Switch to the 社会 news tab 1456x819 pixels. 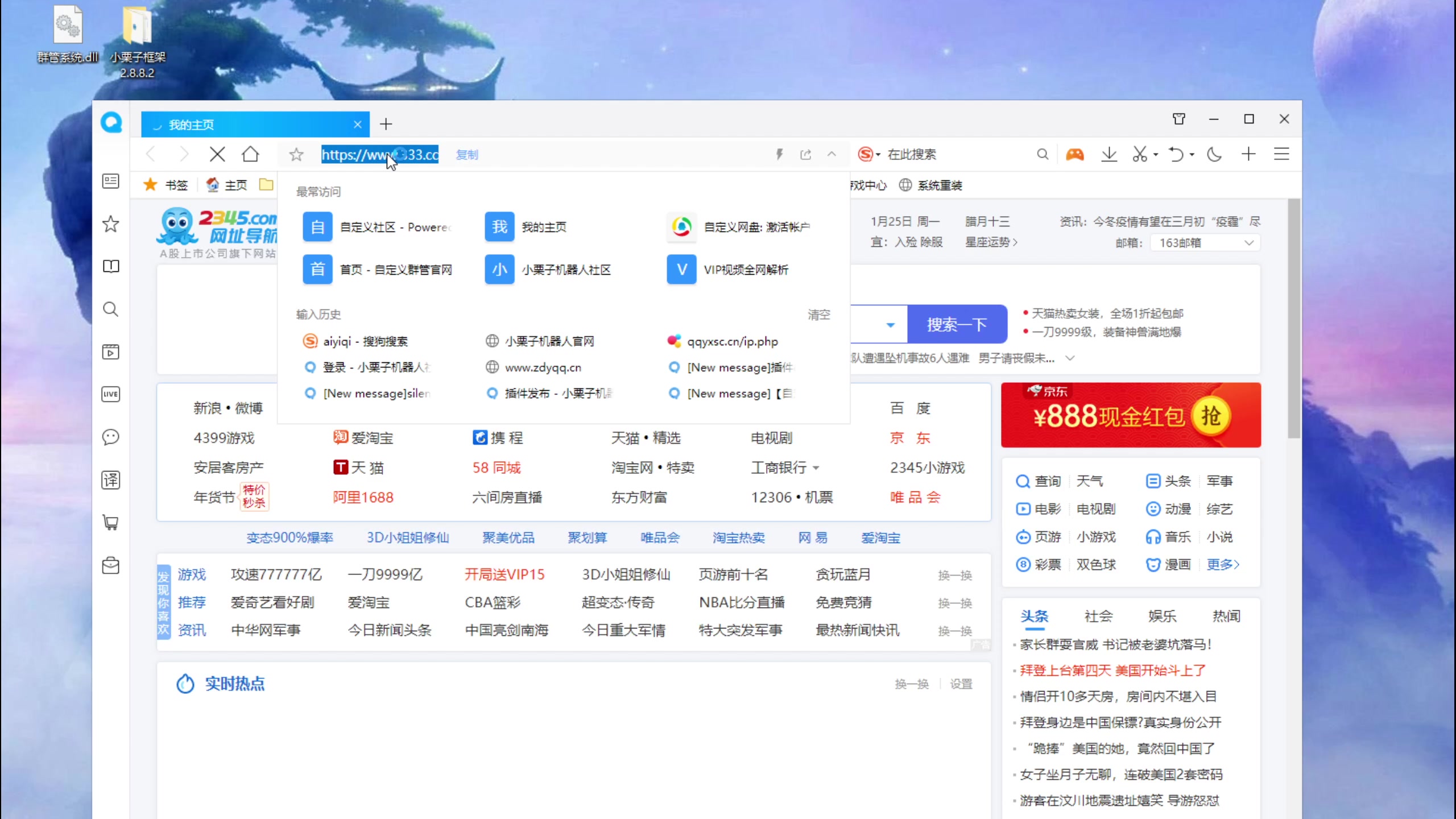(1098, 616)
